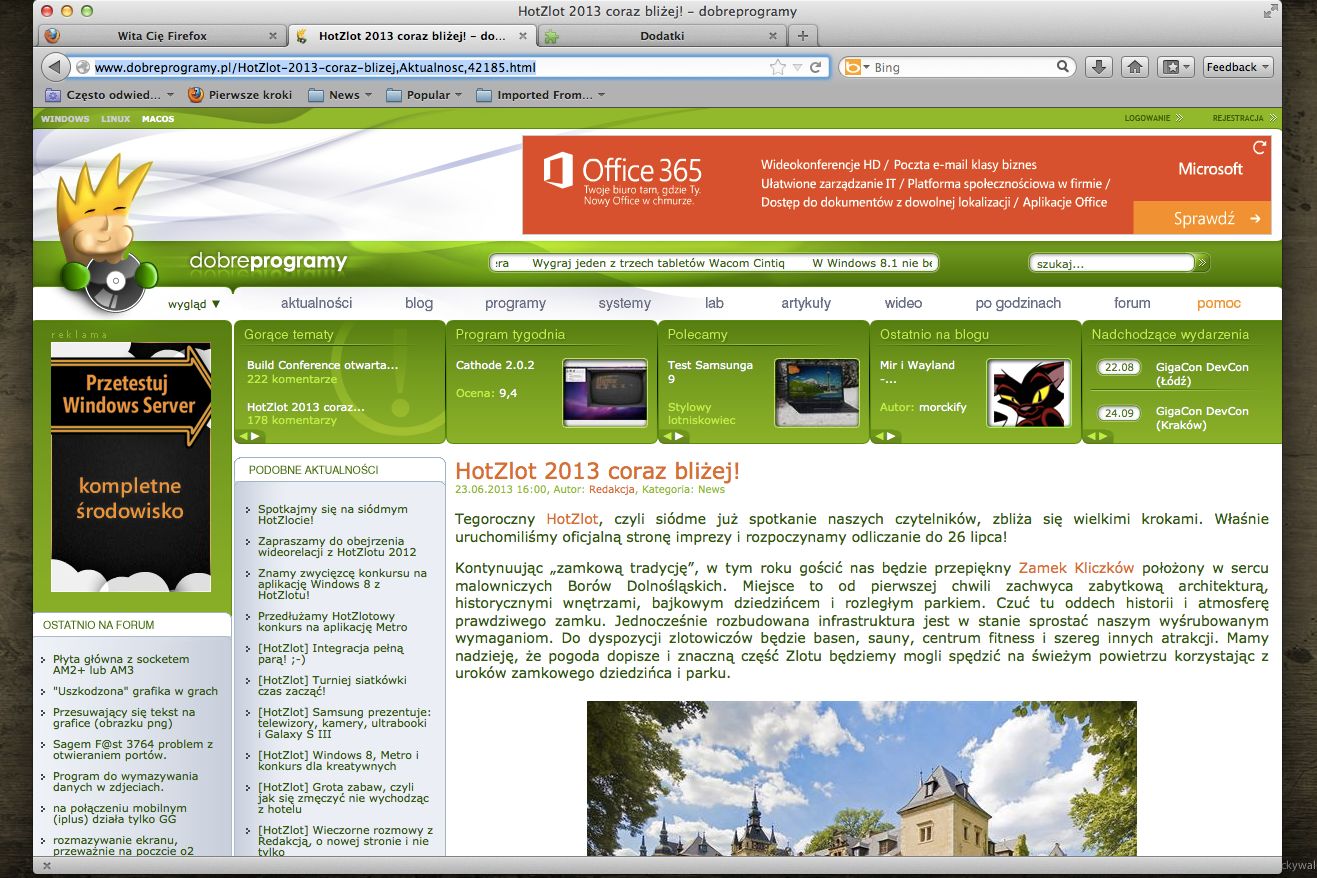Open the Cathode 2.0.2 screenshot thumbnail
Viewport: 1317px width, 878px height.
(x=604, y=392)
